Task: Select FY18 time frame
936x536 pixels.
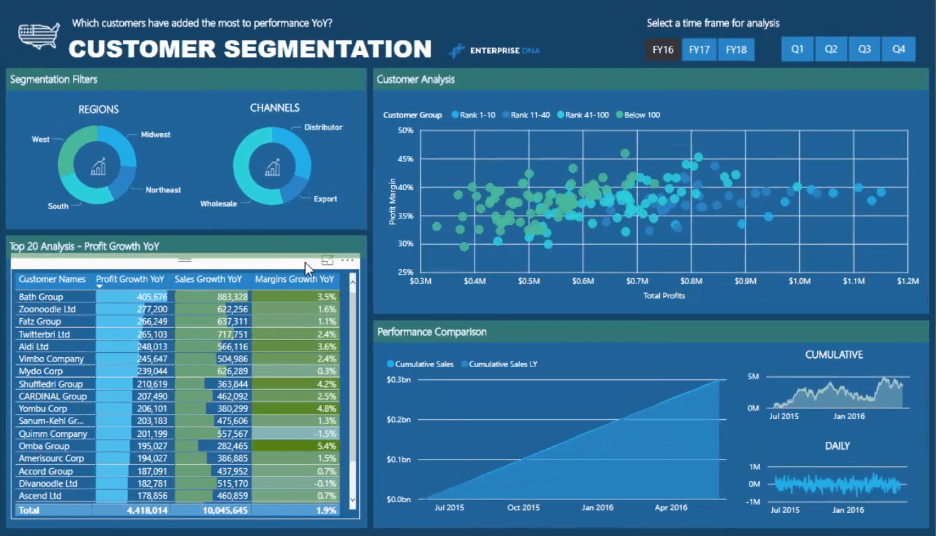Action: pos(736,50)
